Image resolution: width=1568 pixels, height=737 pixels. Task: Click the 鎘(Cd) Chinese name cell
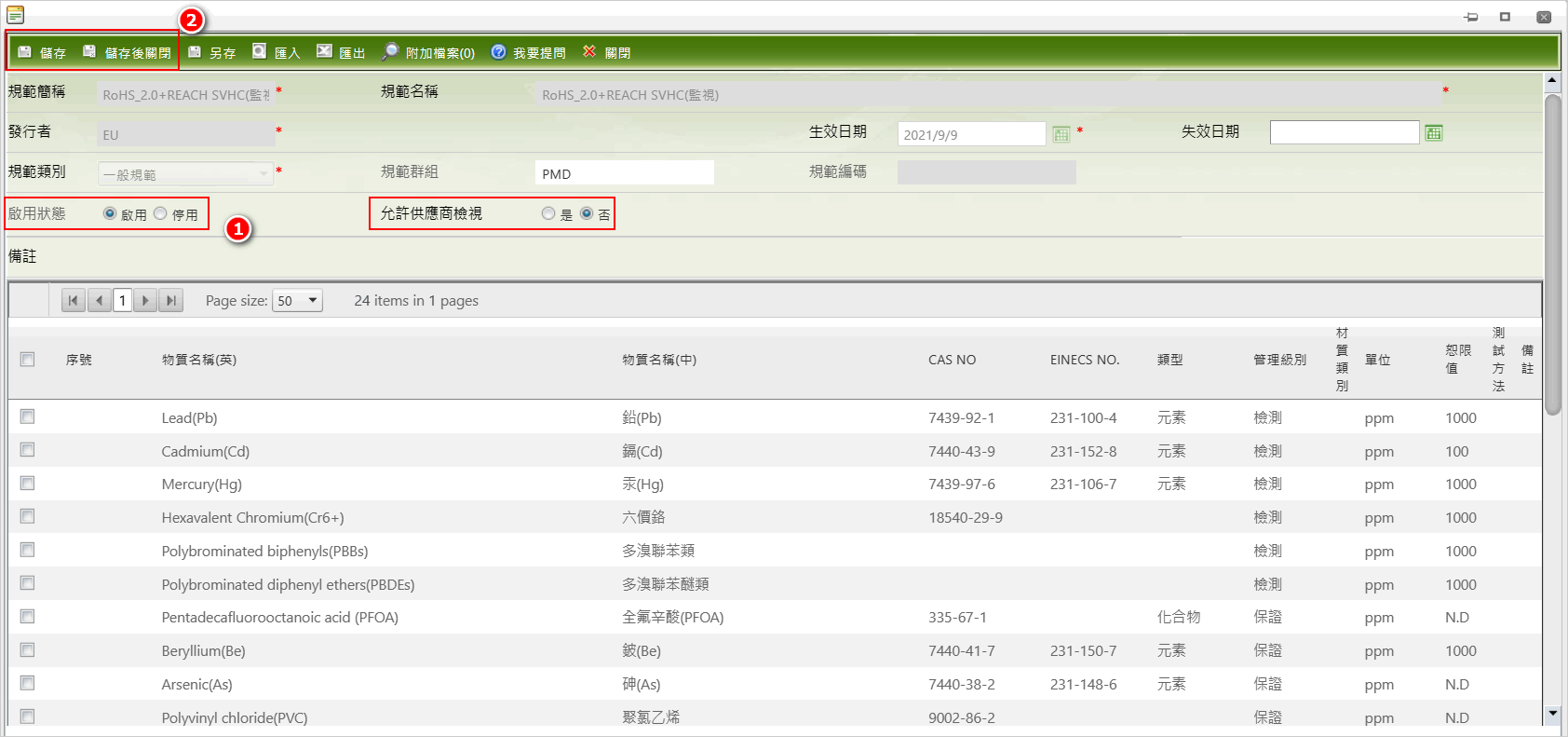click(x=642, y=451)
